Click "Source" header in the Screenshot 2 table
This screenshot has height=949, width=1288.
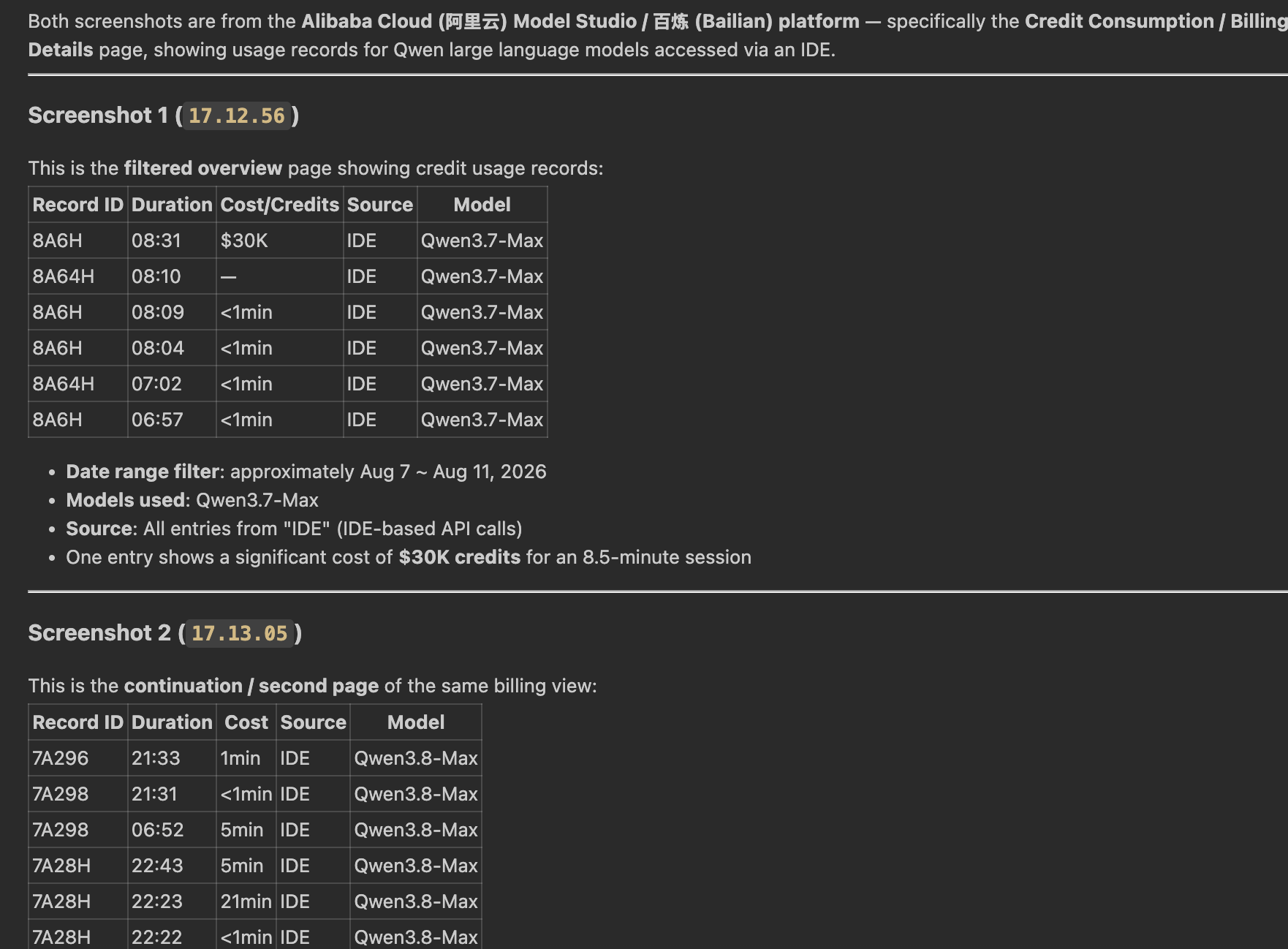tap(314, 722)
